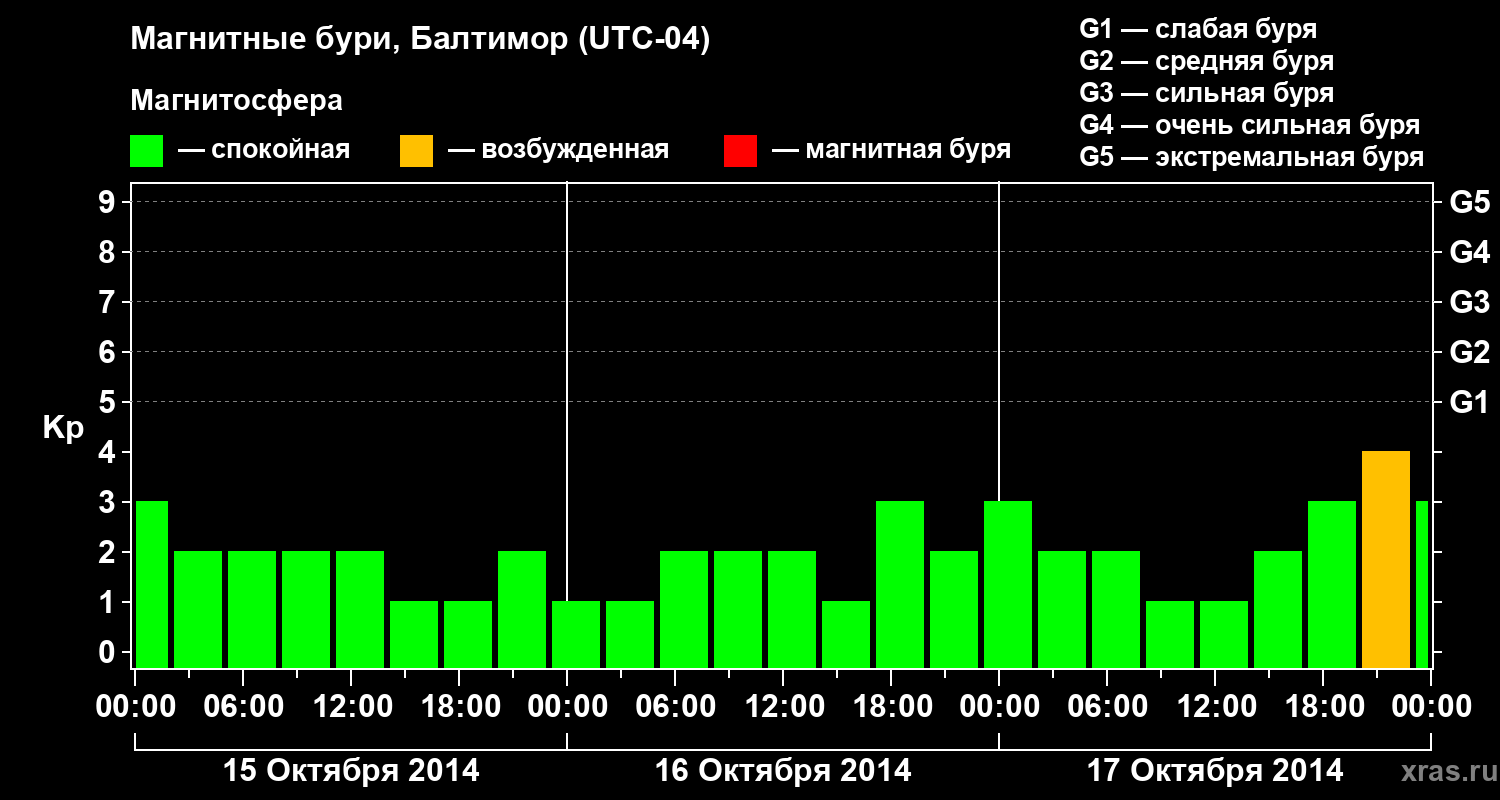Click the narrow Kp 3 bar starting 15 October
This screenshot has width=1500, height=800.
[x=152, y=585]
